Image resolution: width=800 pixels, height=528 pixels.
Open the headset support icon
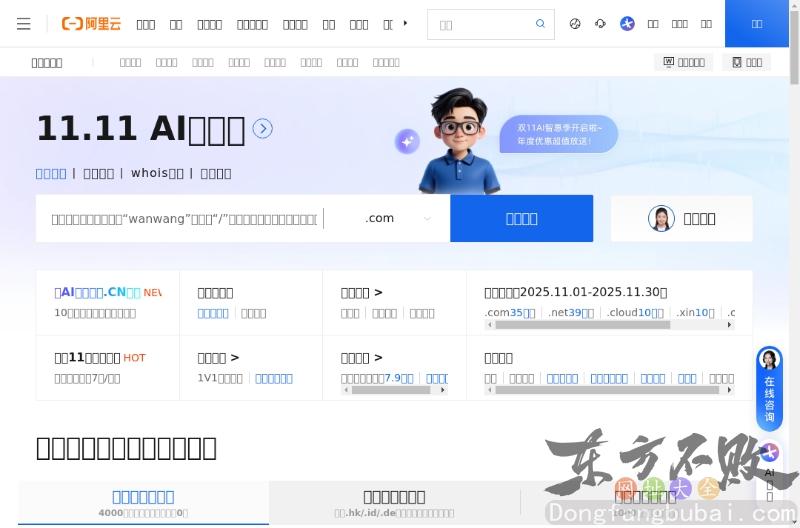[601, 23]
